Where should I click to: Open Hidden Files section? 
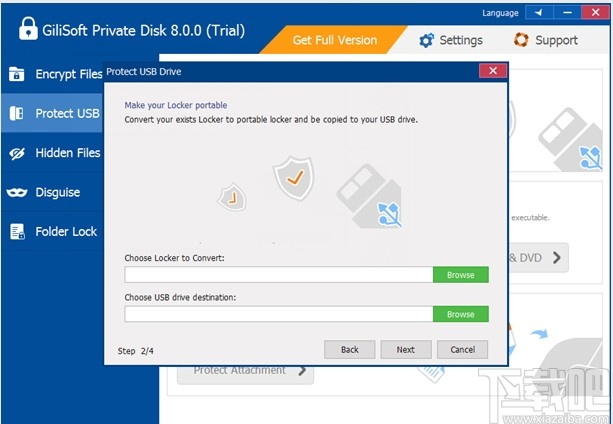coord(52,153)
